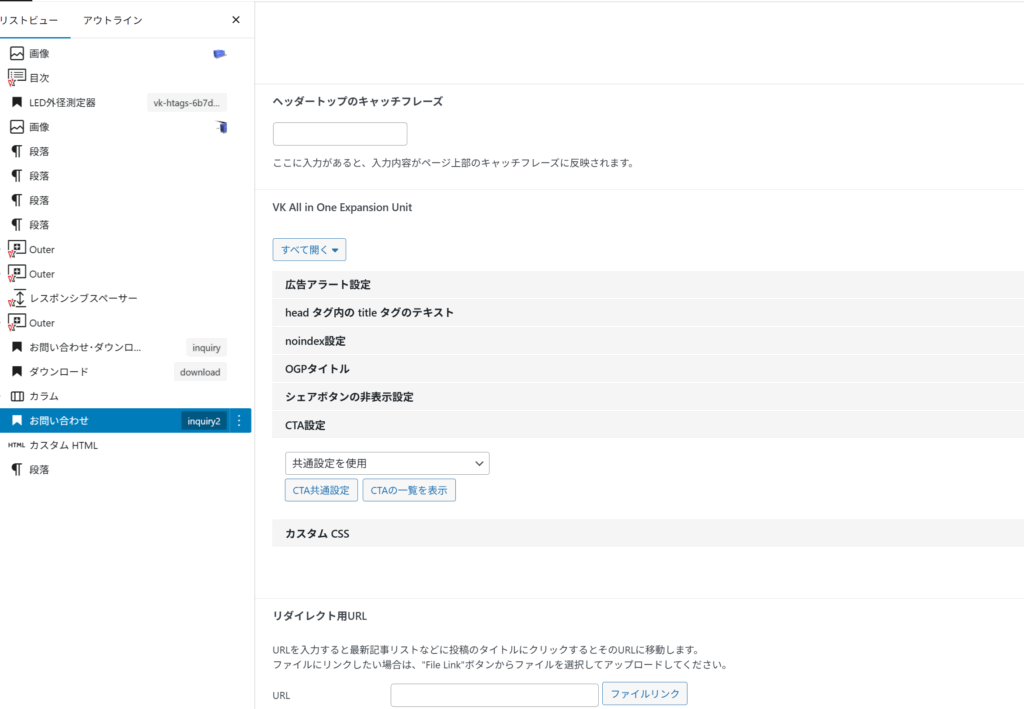This screenshot has width=1024, height=709.
Task: Click the responsive spacer (レスポンシブスペーサー) icon
Action: click(x=18, y=298)
